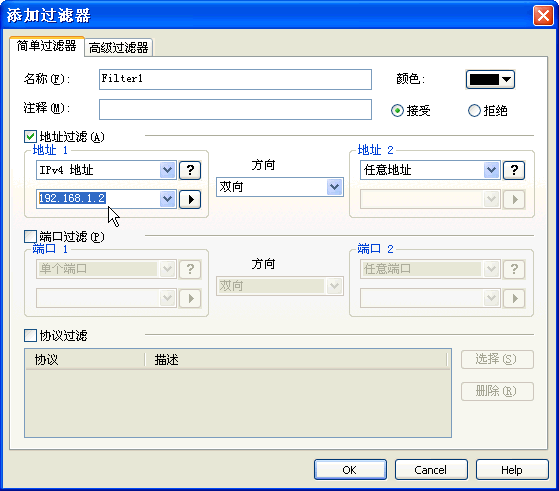Click the arrow button next to 192.168.1.2
The width and height of the screenshot is (559, 491).
190,199
